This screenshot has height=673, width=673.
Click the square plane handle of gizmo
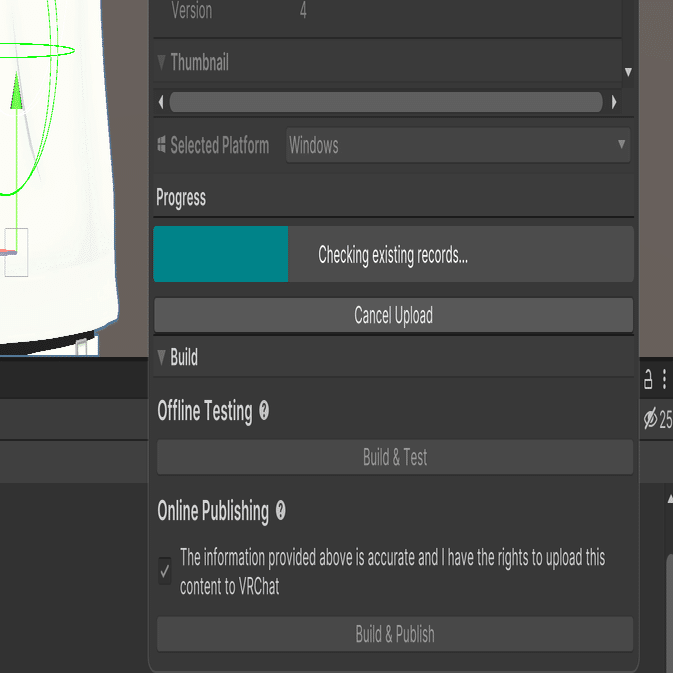16,252
